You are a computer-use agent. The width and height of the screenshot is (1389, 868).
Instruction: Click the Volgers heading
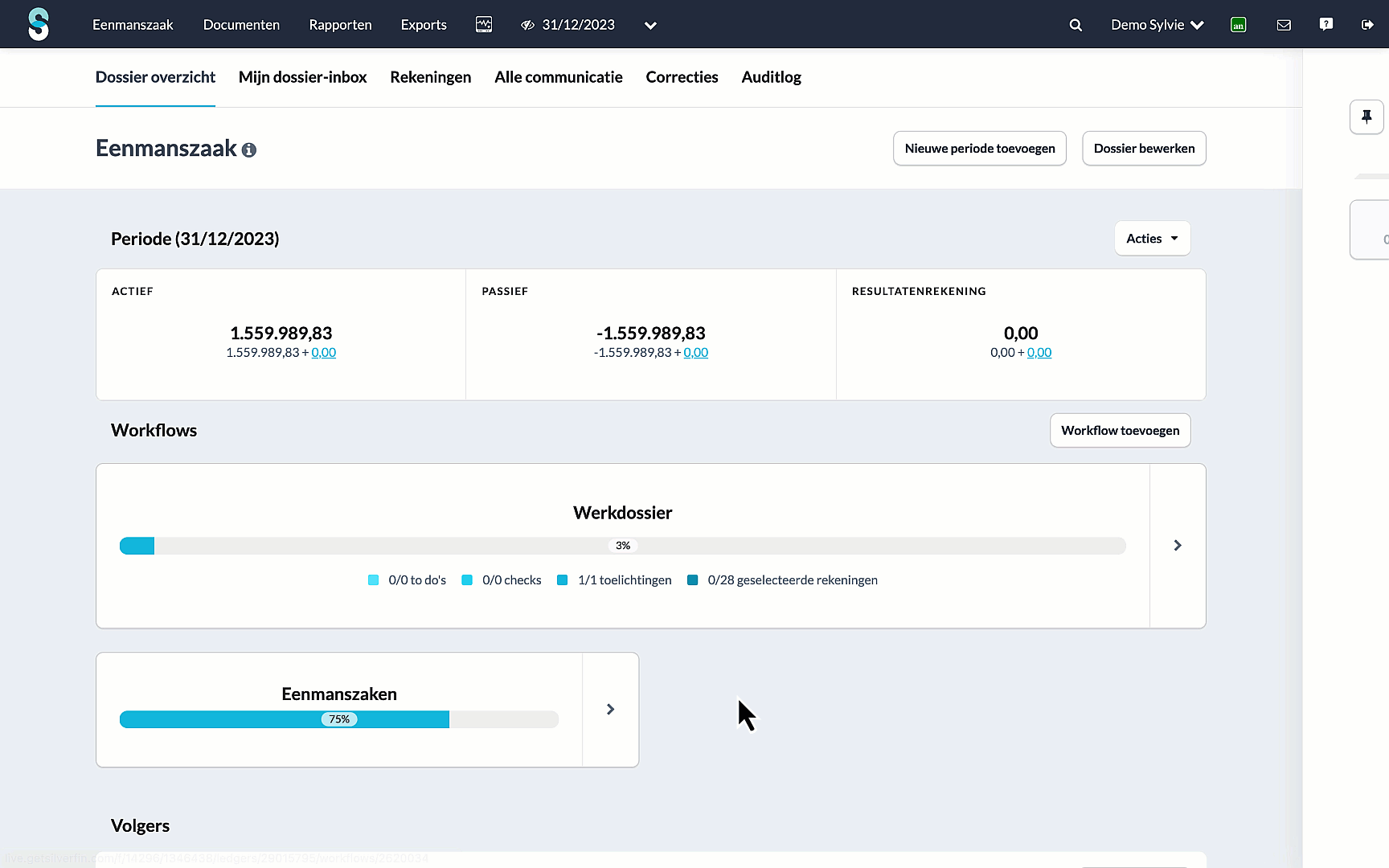pos(140,826)
